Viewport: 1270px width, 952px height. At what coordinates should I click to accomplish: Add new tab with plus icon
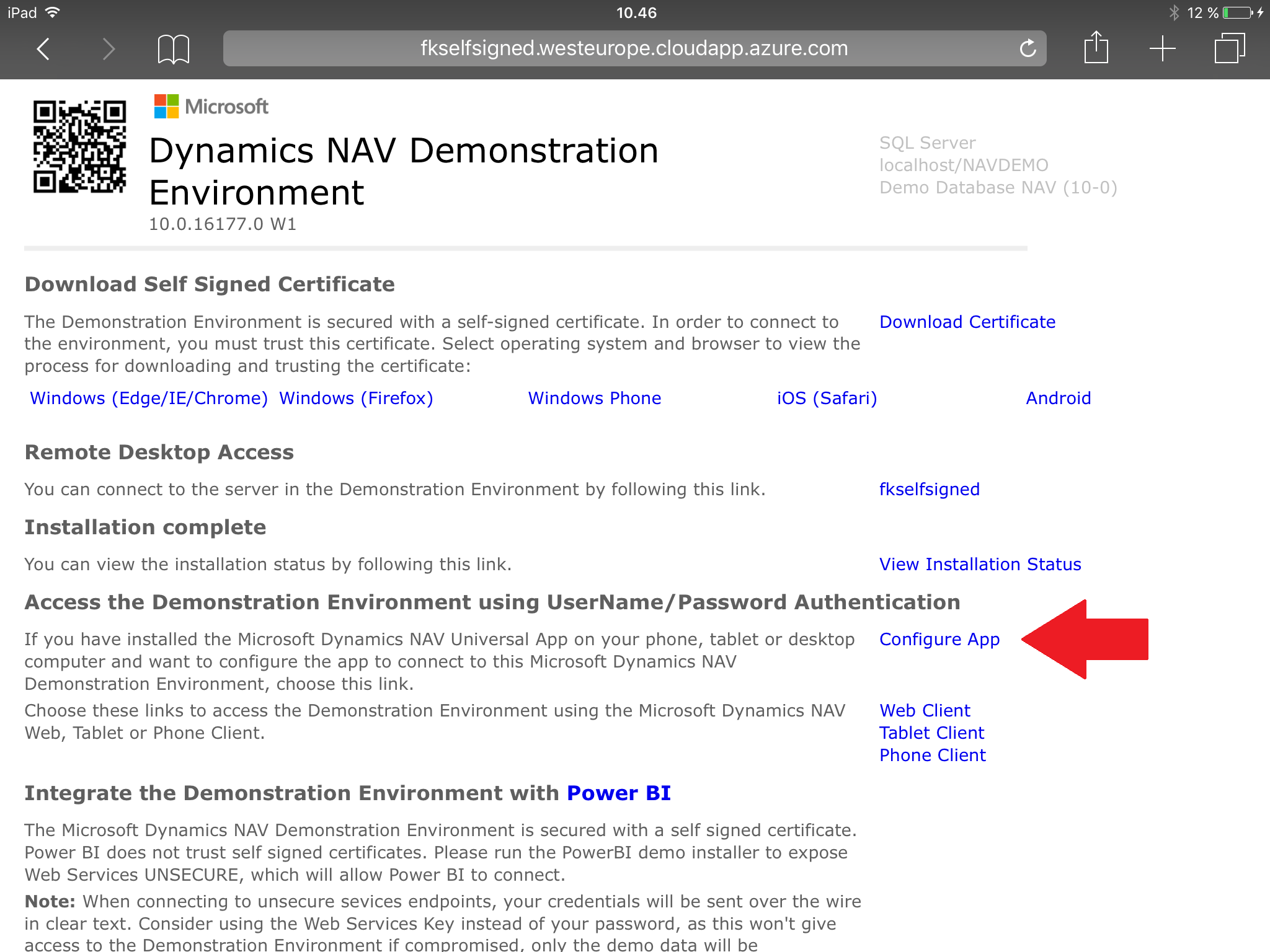pos(1162,48)
